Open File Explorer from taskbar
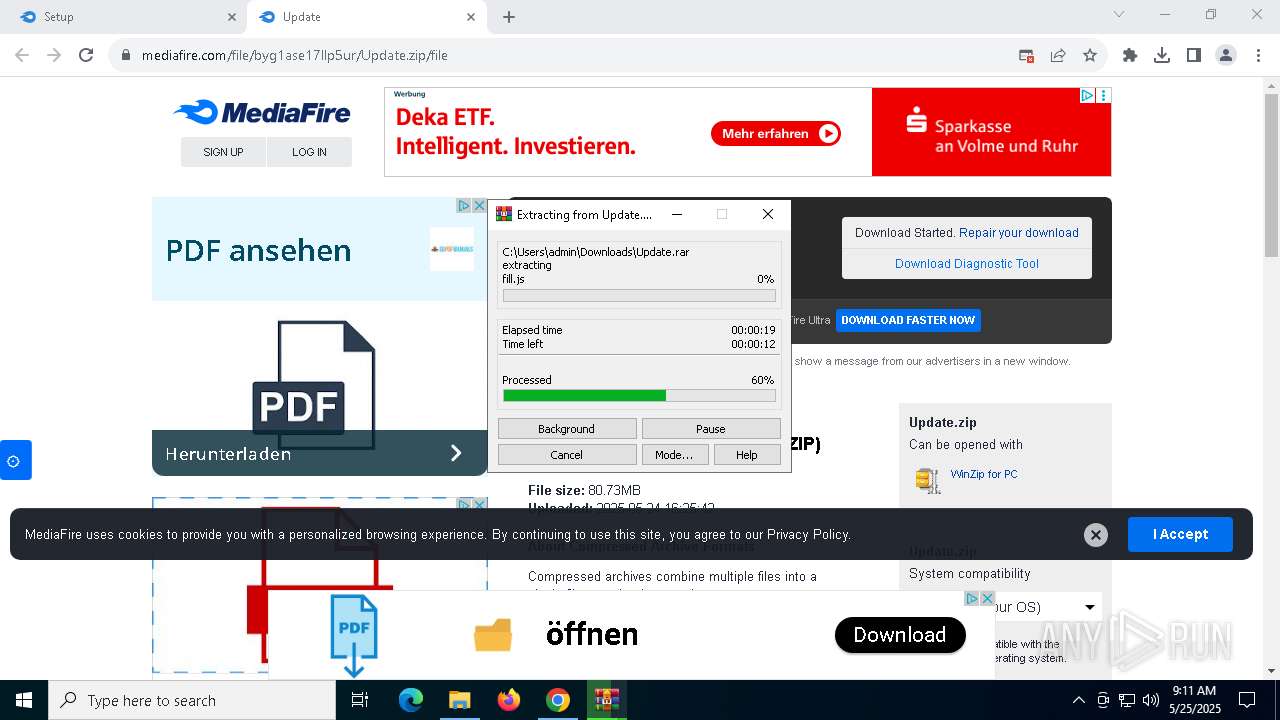 [x=460, y=700]
